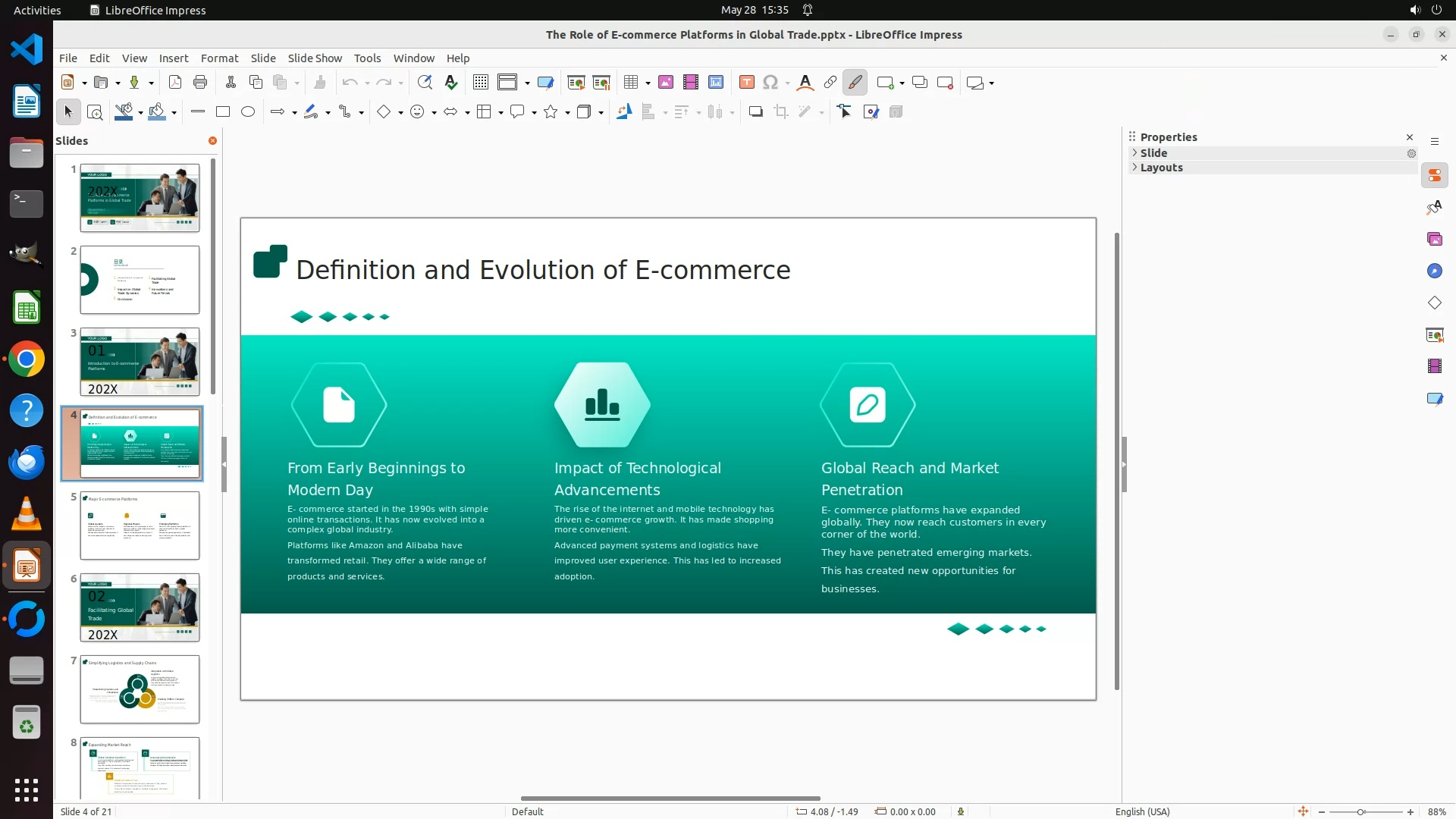Select slide 7 thumbnail

point(140,689)
